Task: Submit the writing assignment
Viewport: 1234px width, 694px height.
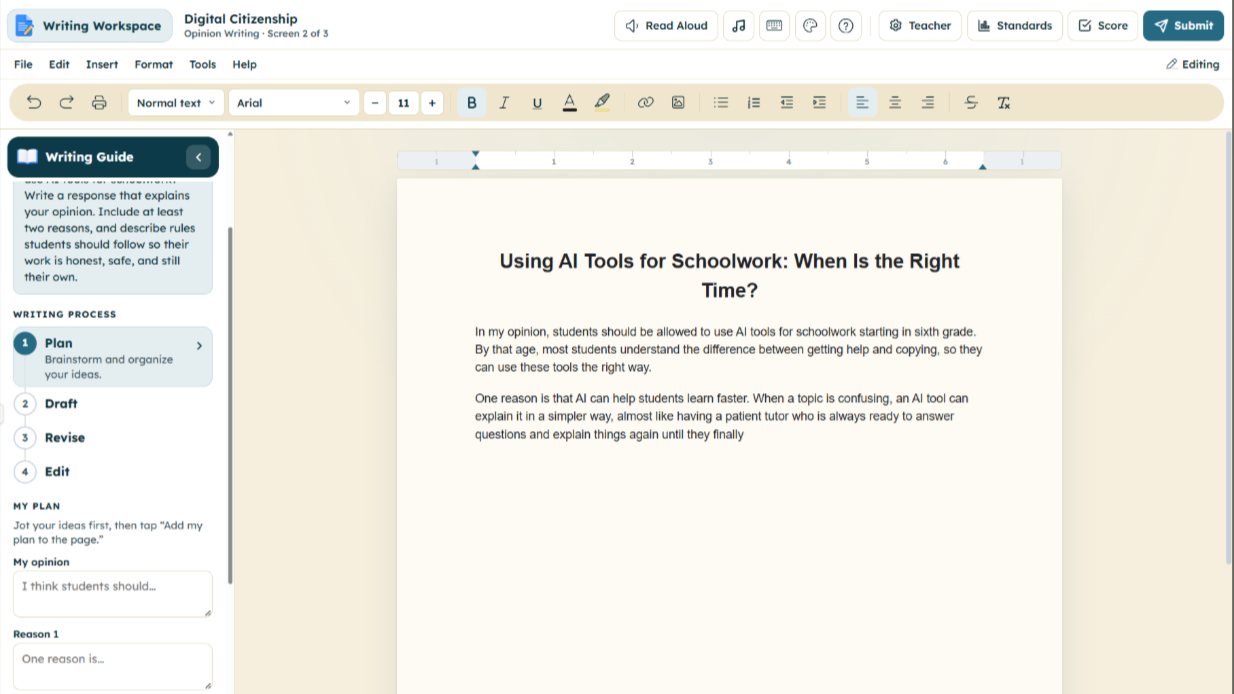Action: click(x=1183, y=26)
